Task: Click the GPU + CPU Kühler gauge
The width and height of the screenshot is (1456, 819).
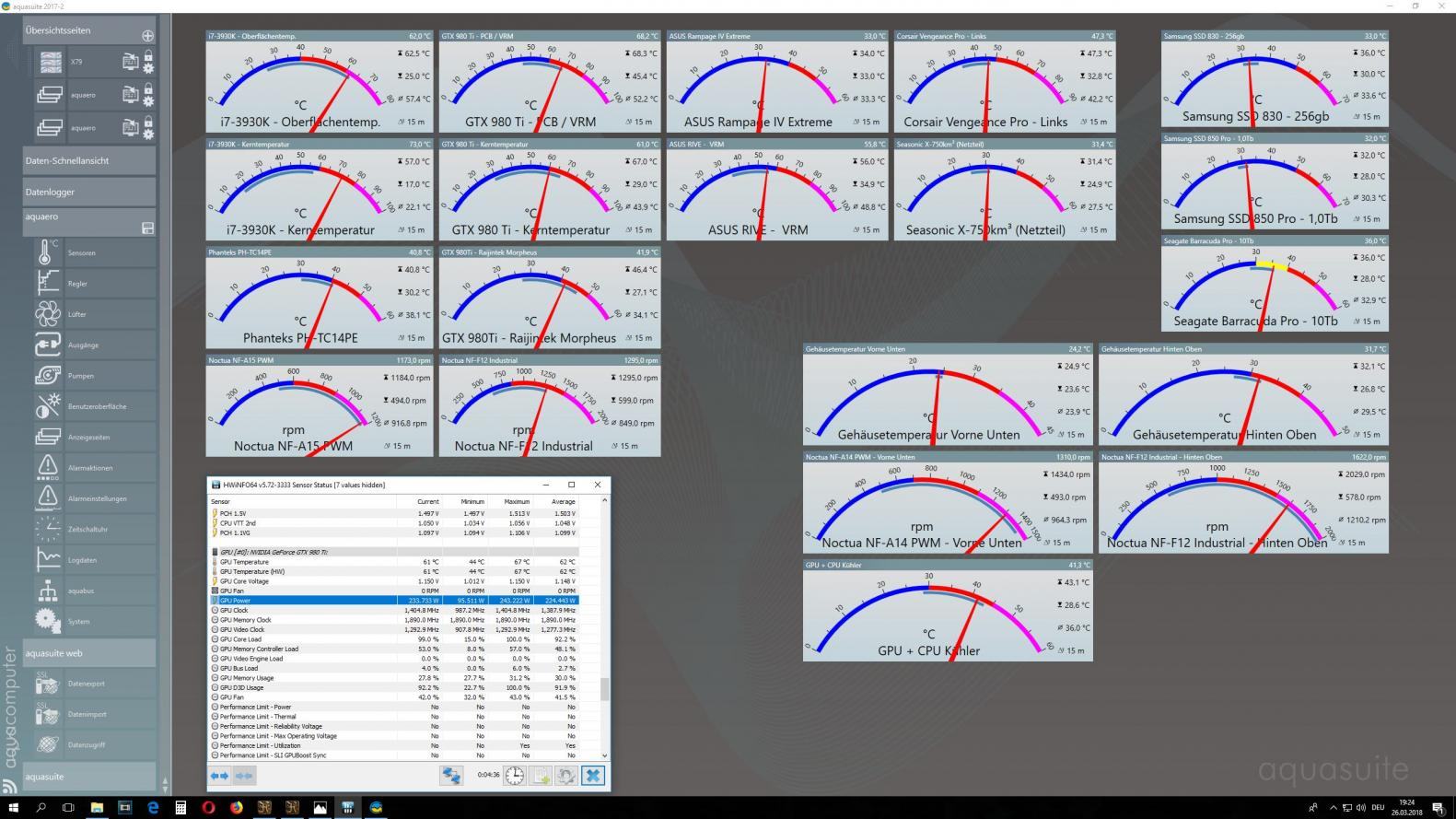Action: pos(948,610)
